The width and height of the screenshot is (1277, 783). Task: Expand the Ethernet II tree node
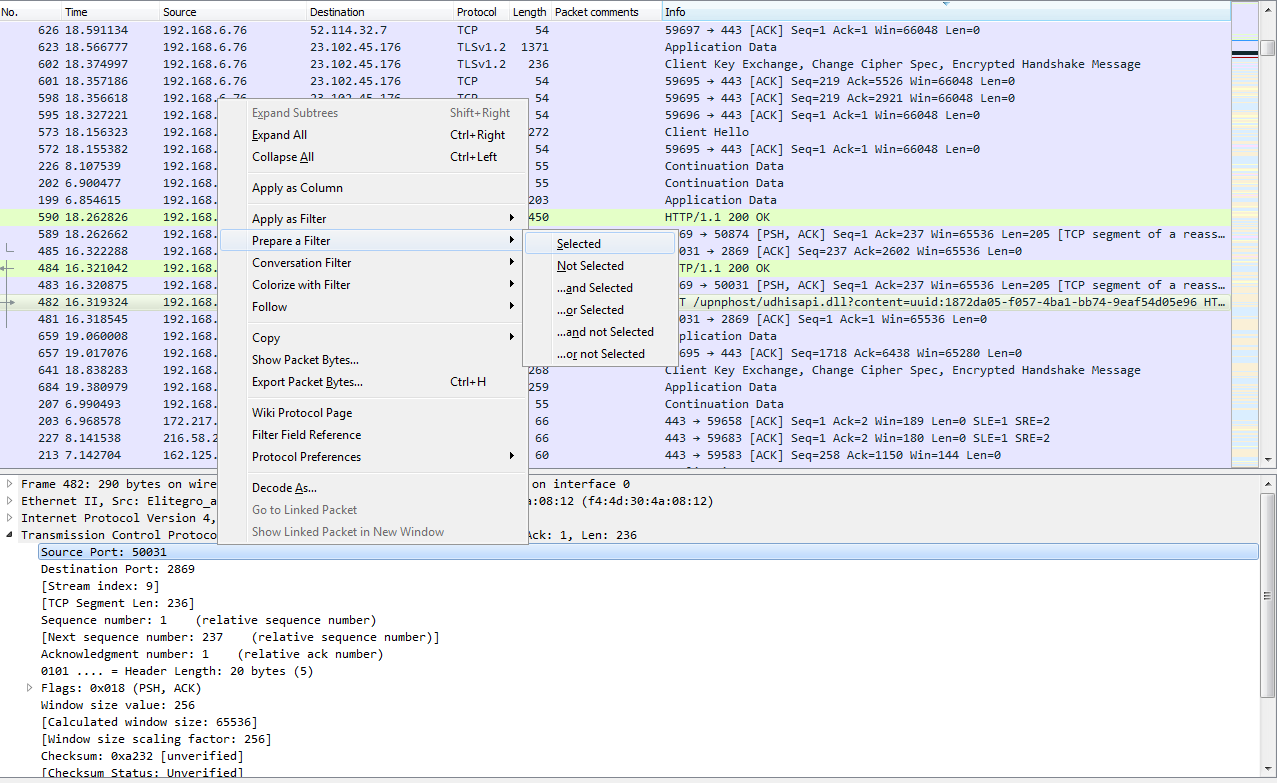click(11, 501)
